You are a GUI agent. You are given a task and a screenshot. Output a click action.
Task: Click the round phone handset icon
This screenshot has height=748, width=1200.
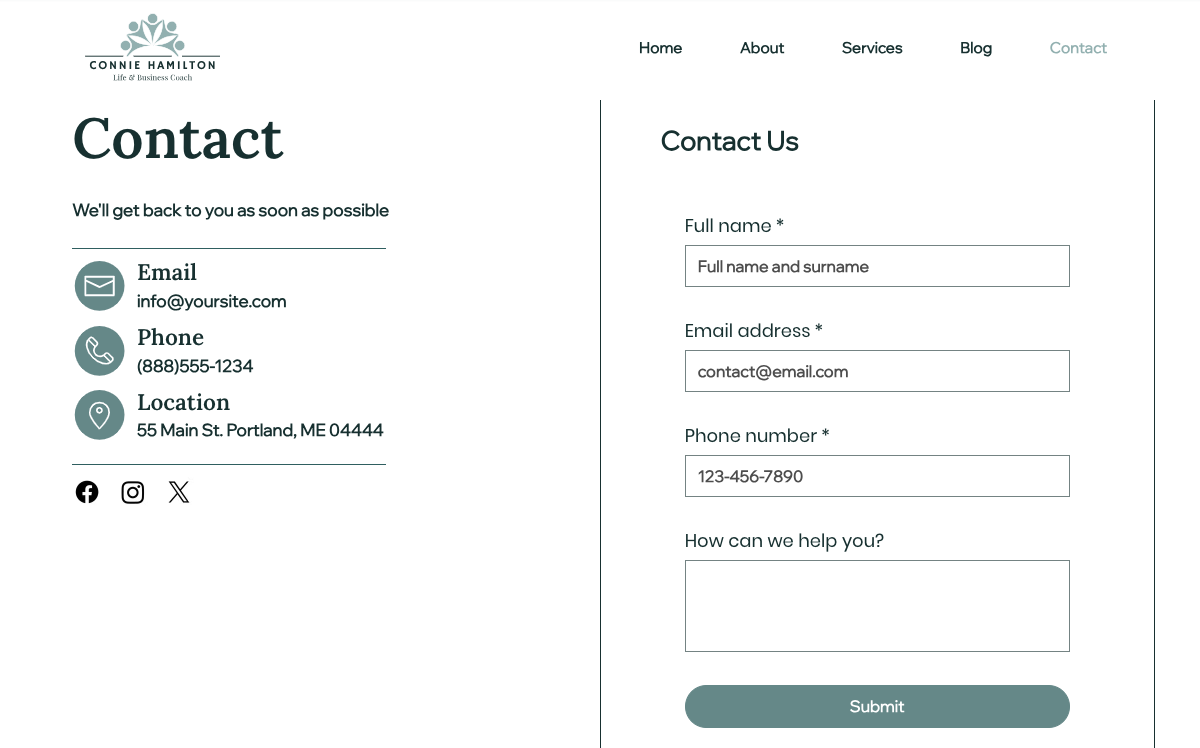coord(99,351)
